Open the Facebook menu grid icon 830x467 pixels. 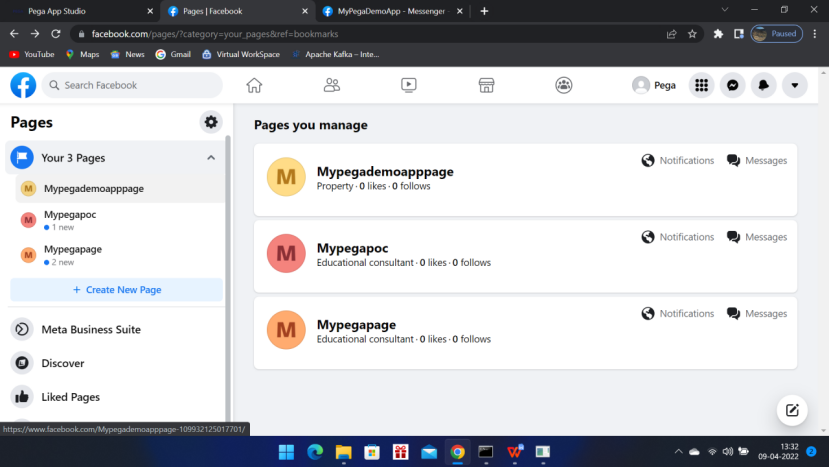point(701,85)
